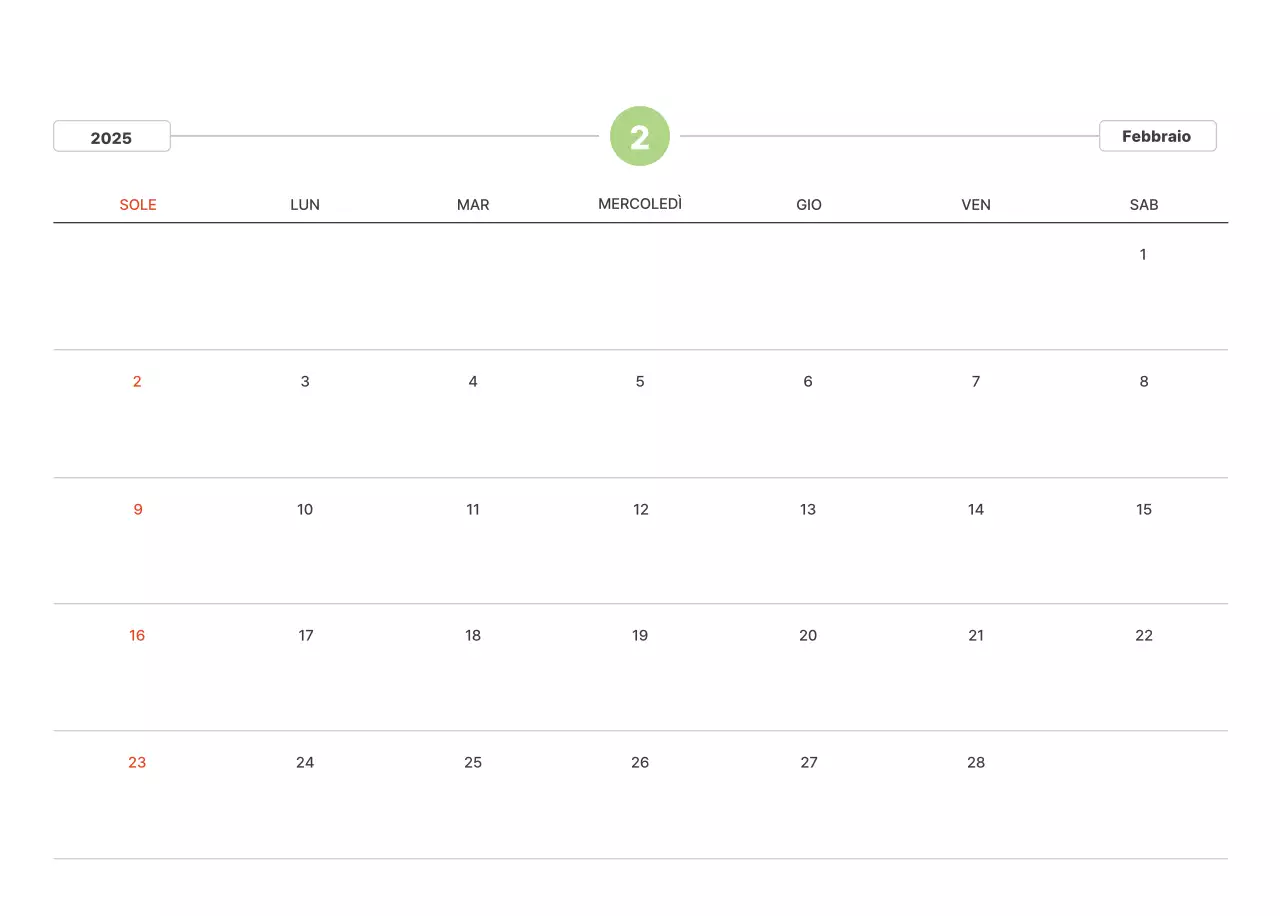This screenshot has height=916, width=1280.
Task: Click the SAB column header
Action: [x=1144, y=205]
